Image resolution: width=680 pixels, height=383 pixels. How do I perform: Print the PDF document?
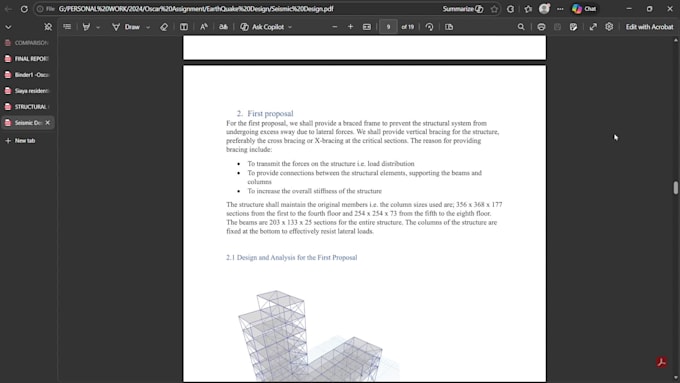[x=541, y=27]
